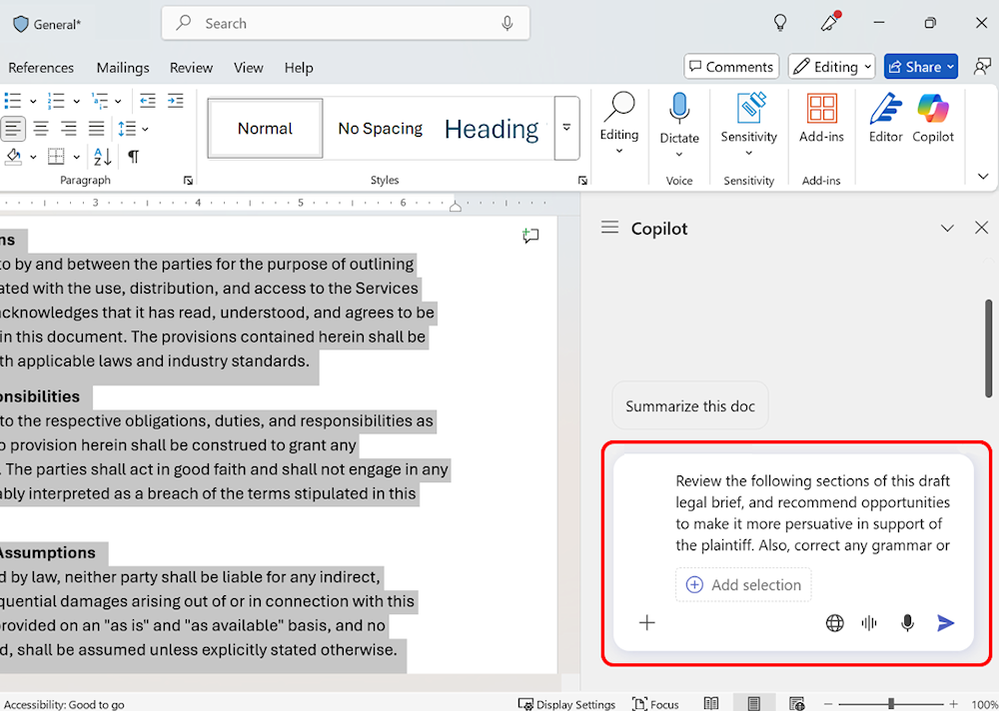Open the Comments pane

point(731,66)
